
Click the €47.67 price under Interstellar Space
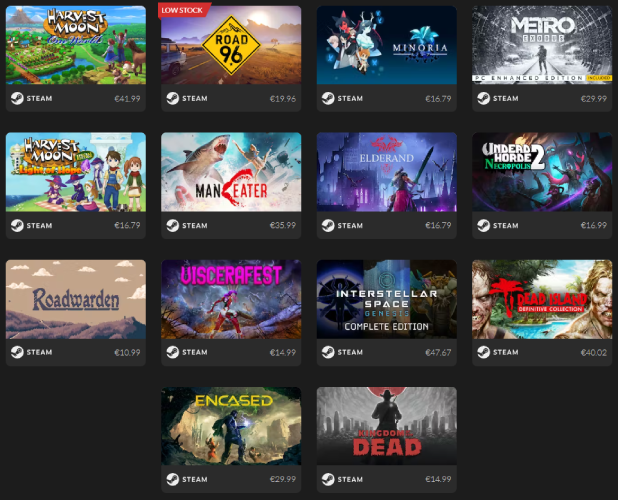click(x=438, y=352)
